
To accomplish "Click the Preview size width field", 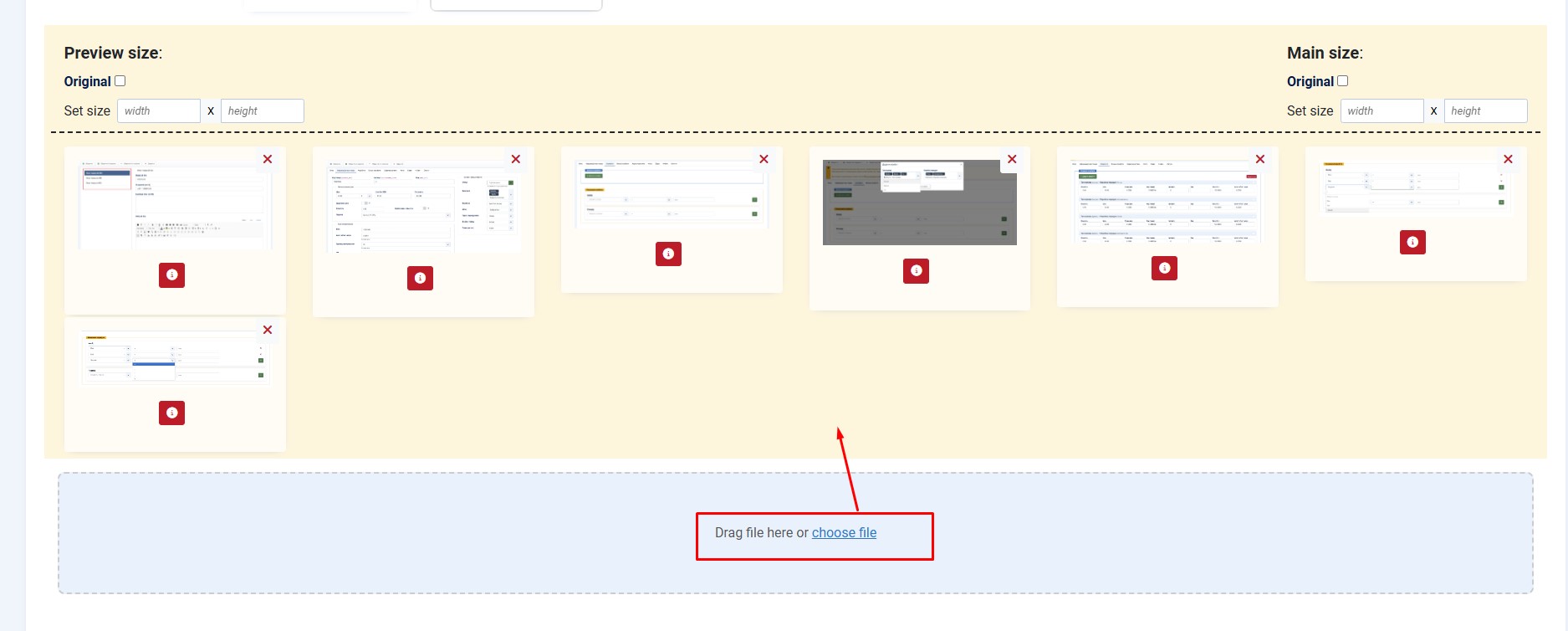I will point(158,111).
